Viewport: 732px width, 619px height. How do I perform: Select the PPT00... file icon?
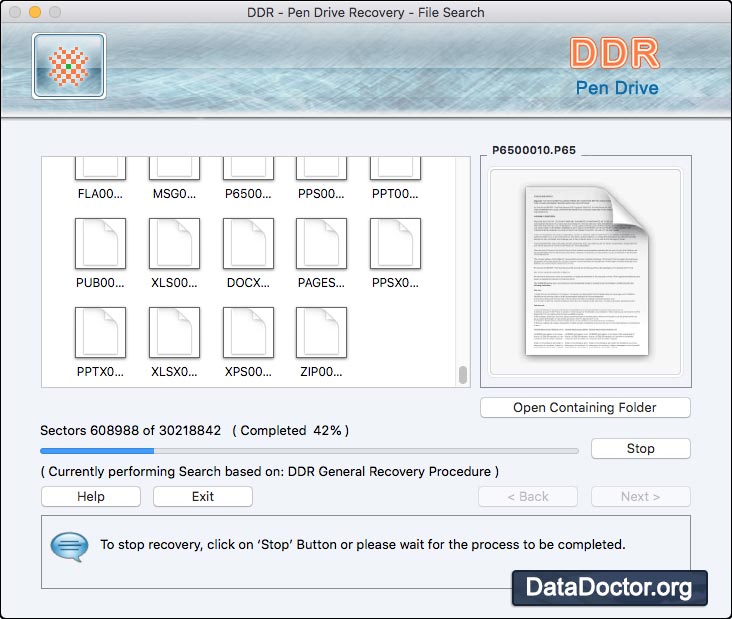395,169
